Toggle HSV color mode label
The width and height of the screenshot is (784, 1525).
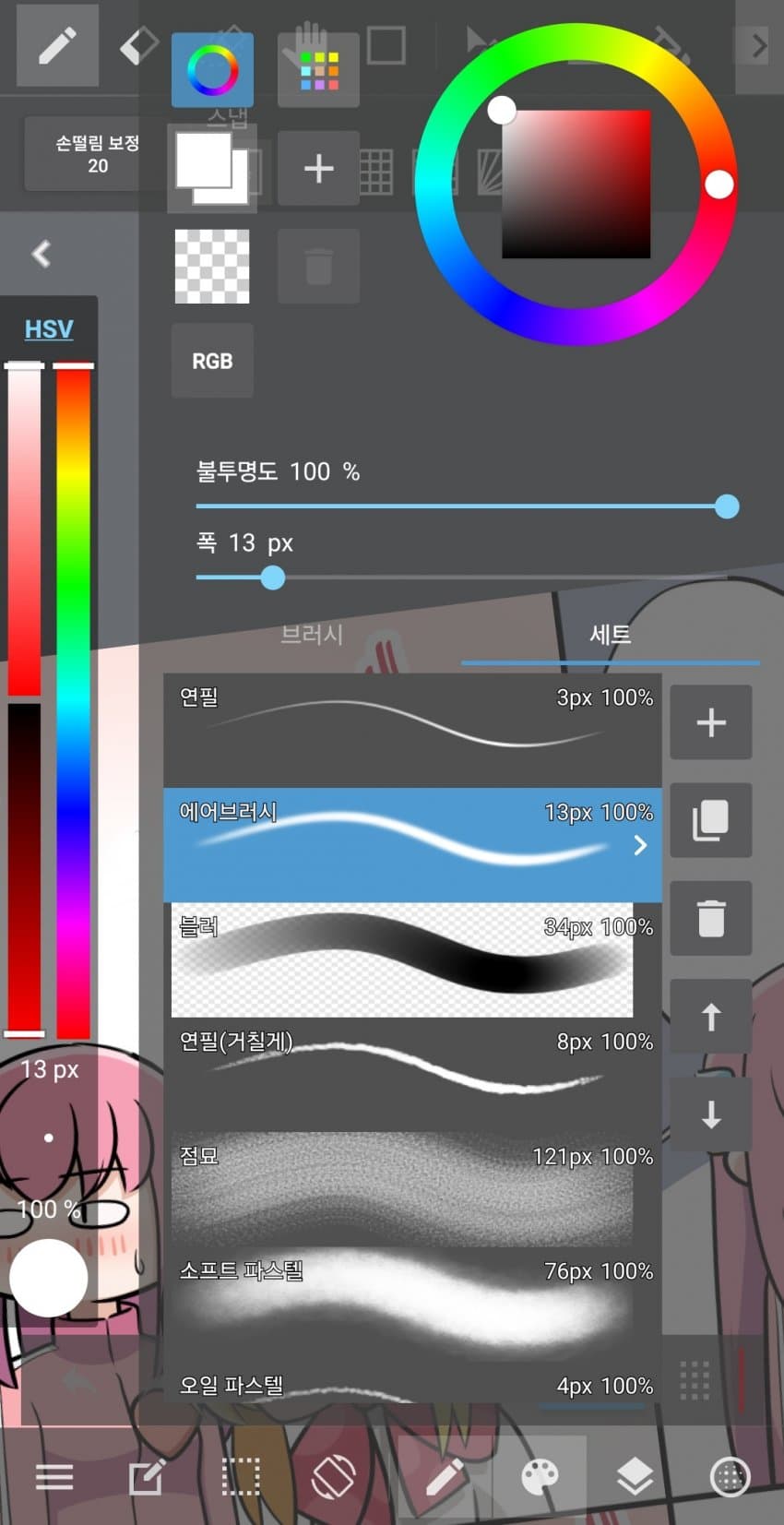coord(49,328)
